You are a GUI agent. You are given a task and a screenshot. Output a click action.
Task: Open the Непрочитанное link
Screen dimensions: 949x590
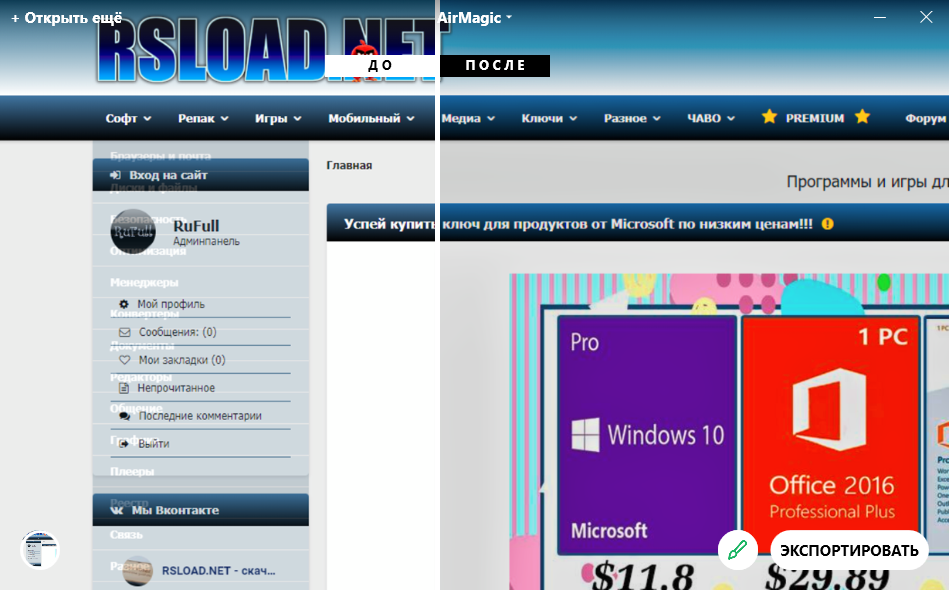176,388
